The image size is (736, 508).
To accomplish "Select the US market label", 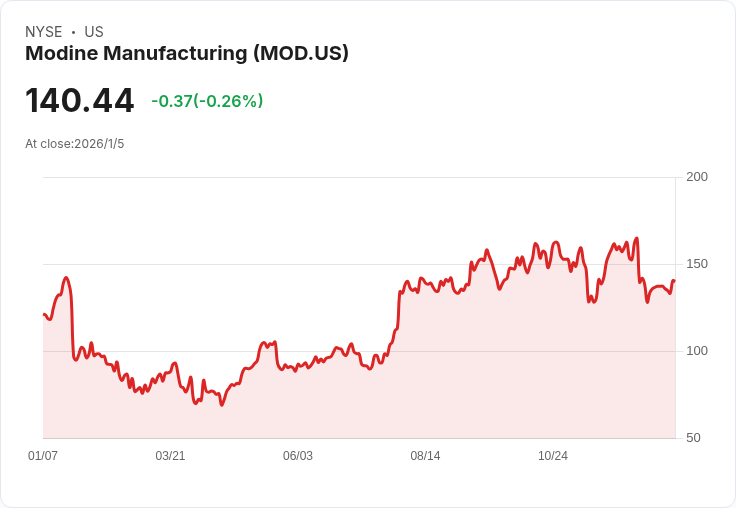I will click(x=94, y=32).
